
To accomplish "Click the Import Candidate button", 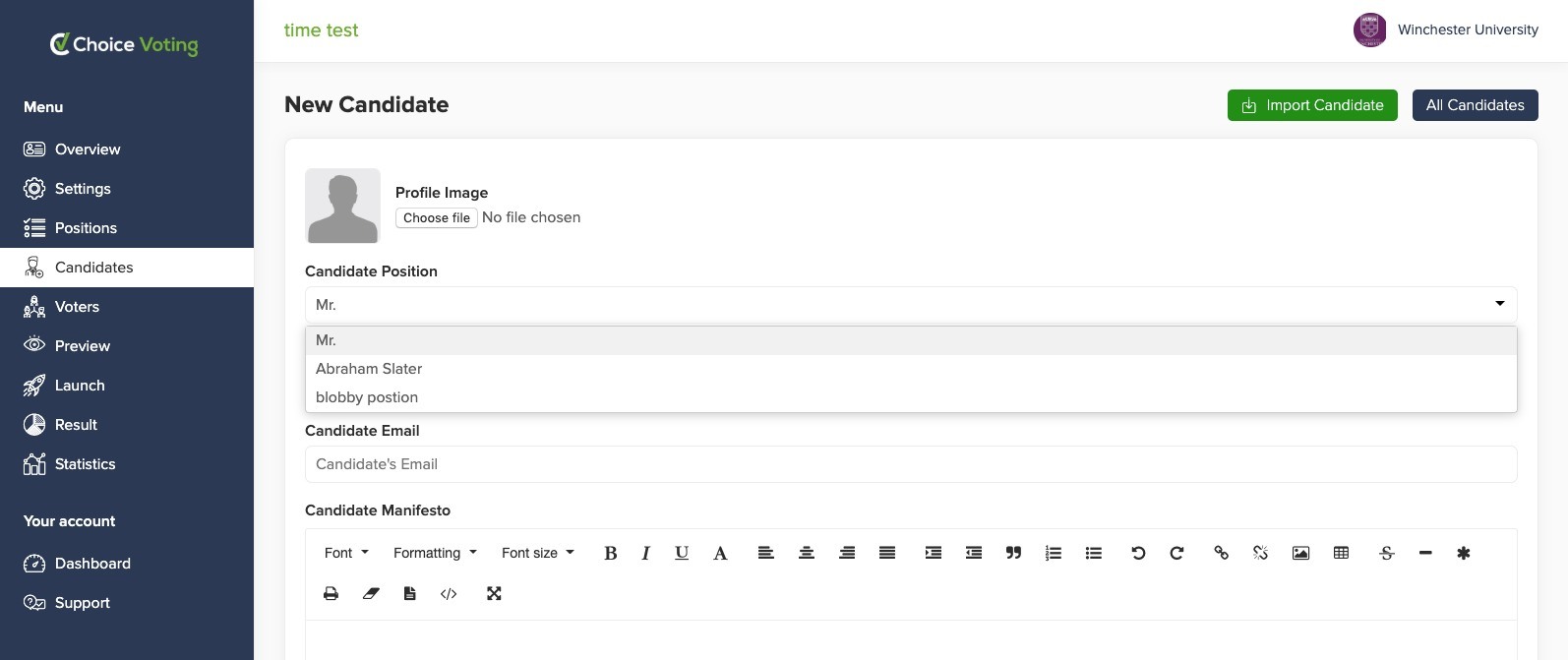I will [x=1312, y=105].
